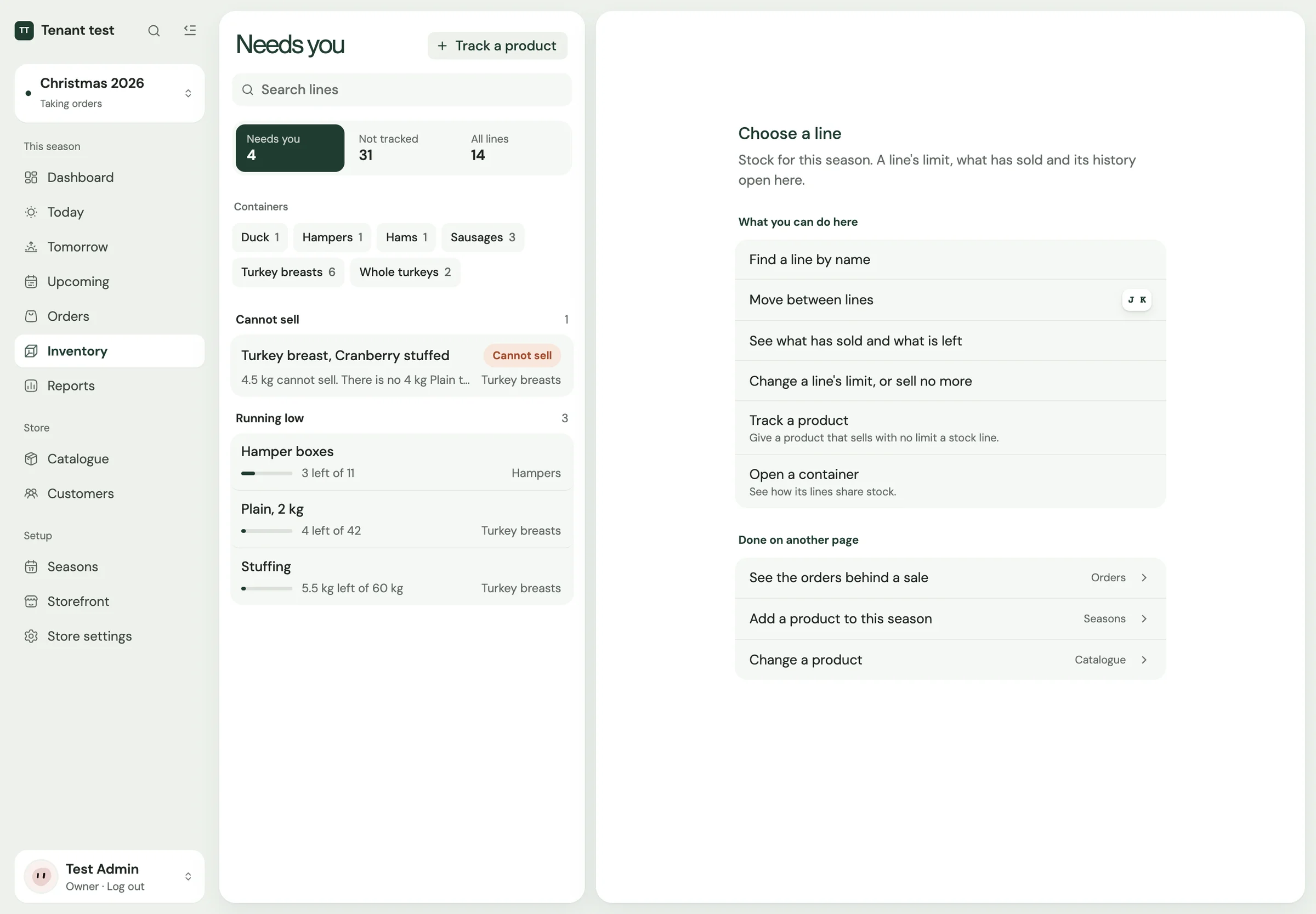Click the Seasons calendar icon
Screen dimensions: 1316x914
[31, 567]
